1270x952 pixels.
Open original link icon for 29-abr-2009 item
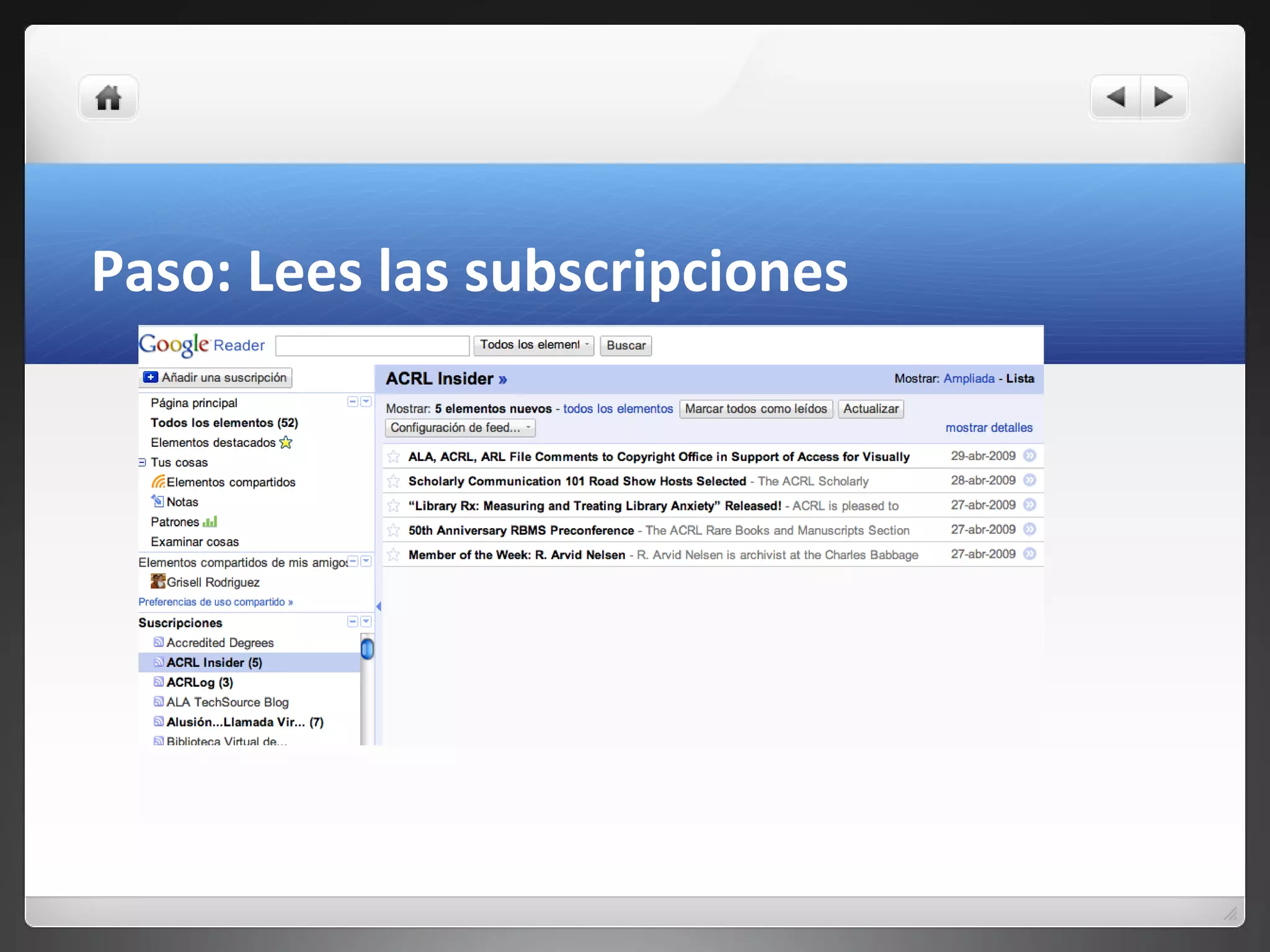click(x=1029, y=456)
